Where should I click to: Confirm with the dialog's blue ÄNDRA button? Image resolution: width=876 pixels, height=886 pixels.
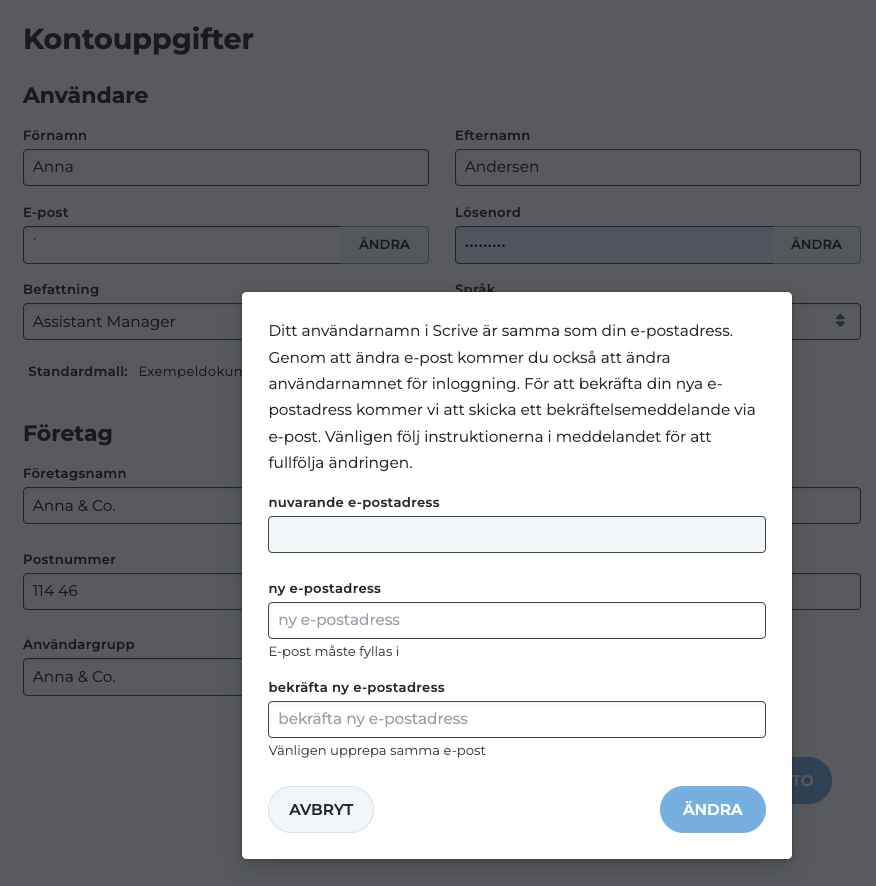(x=712, y=810)
